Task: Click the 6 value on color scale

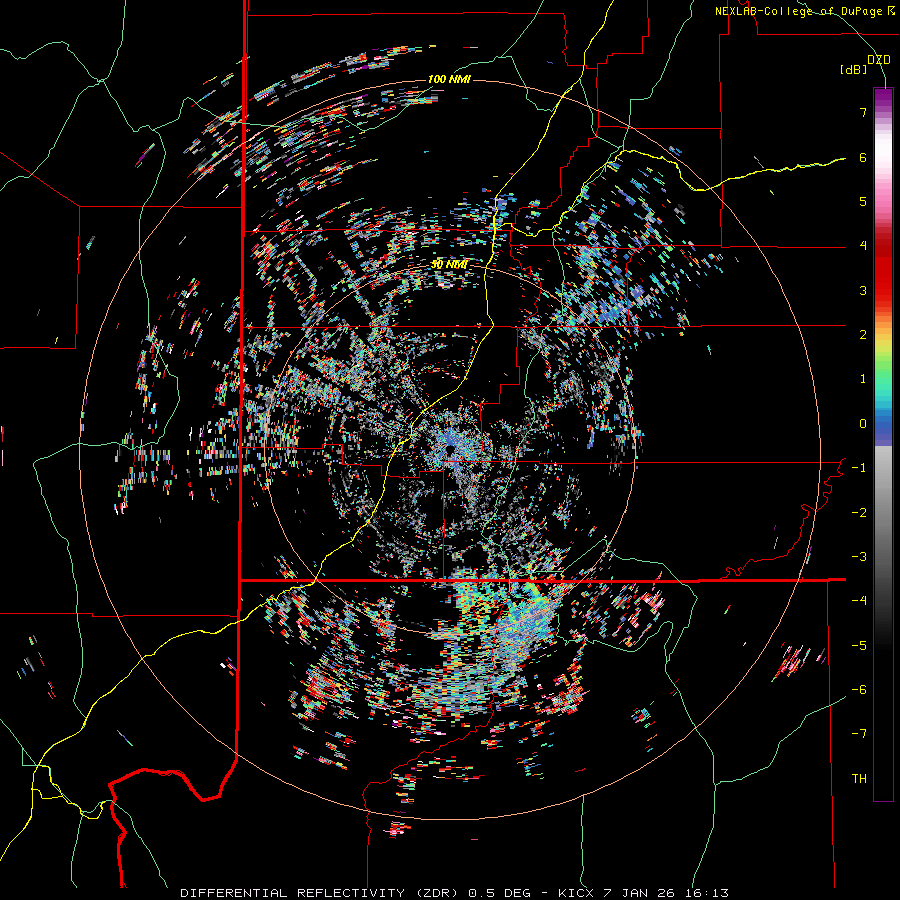Action: pyautogui.click(x=863, y=157)
